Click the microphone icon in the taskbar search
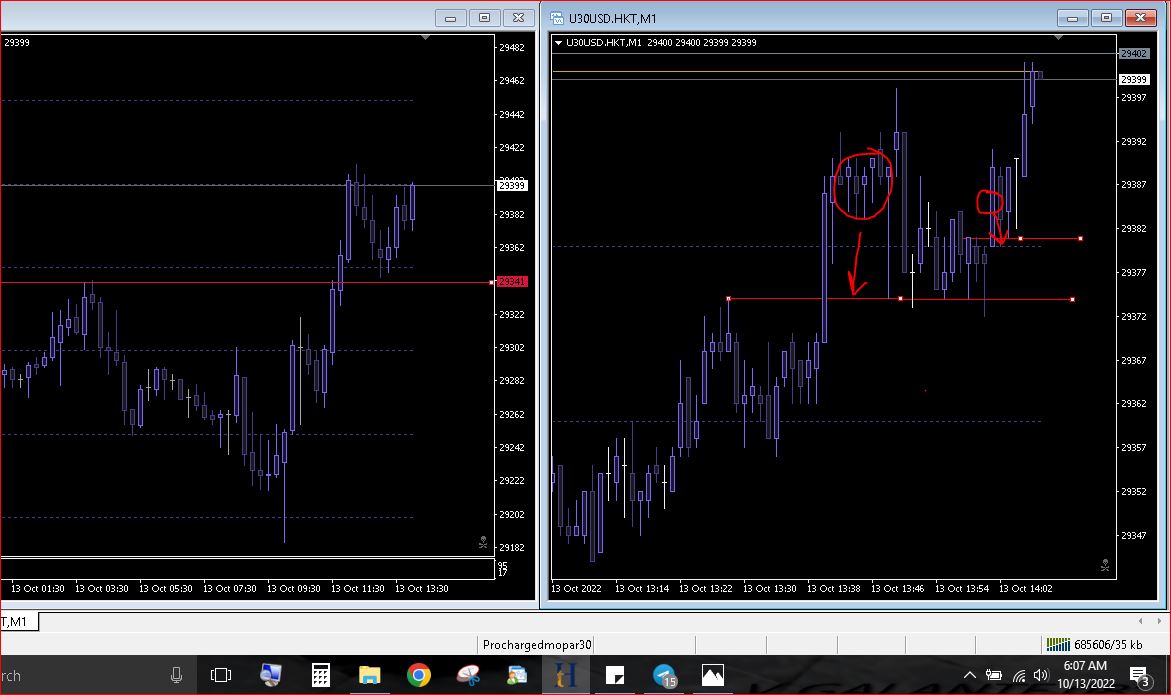The height and width of the screenshot is (695, 1171). pos(176,676)
